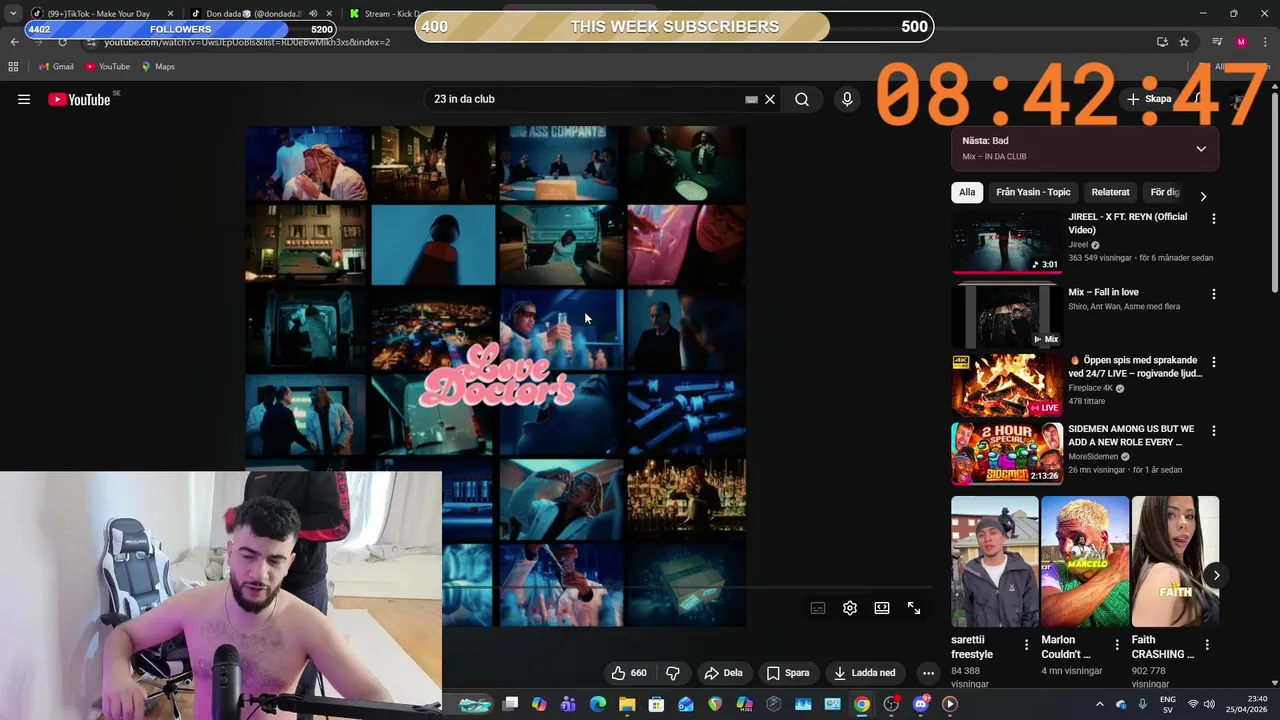Viewport: 1280px width, 720px height.
Task: Dislike the video
Action: coord(673,673)
